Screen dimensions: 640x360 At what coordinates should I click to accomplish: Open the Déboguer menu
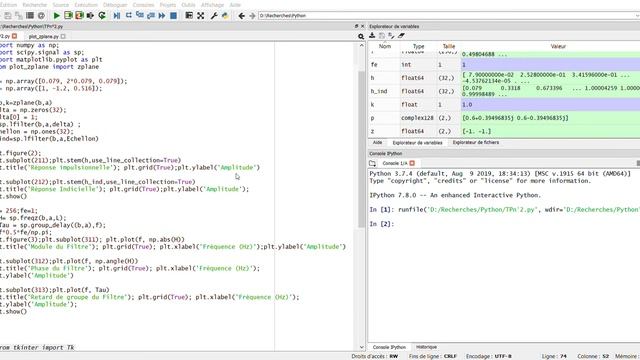[x=115, y=5]
